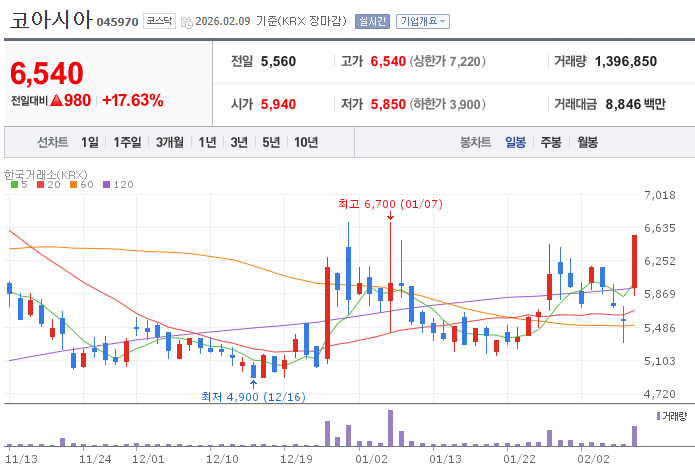Image resolution: width=695 pixels, height=473 pixels.
Task: Click the stock code 045970
Action: coord(117,22)
